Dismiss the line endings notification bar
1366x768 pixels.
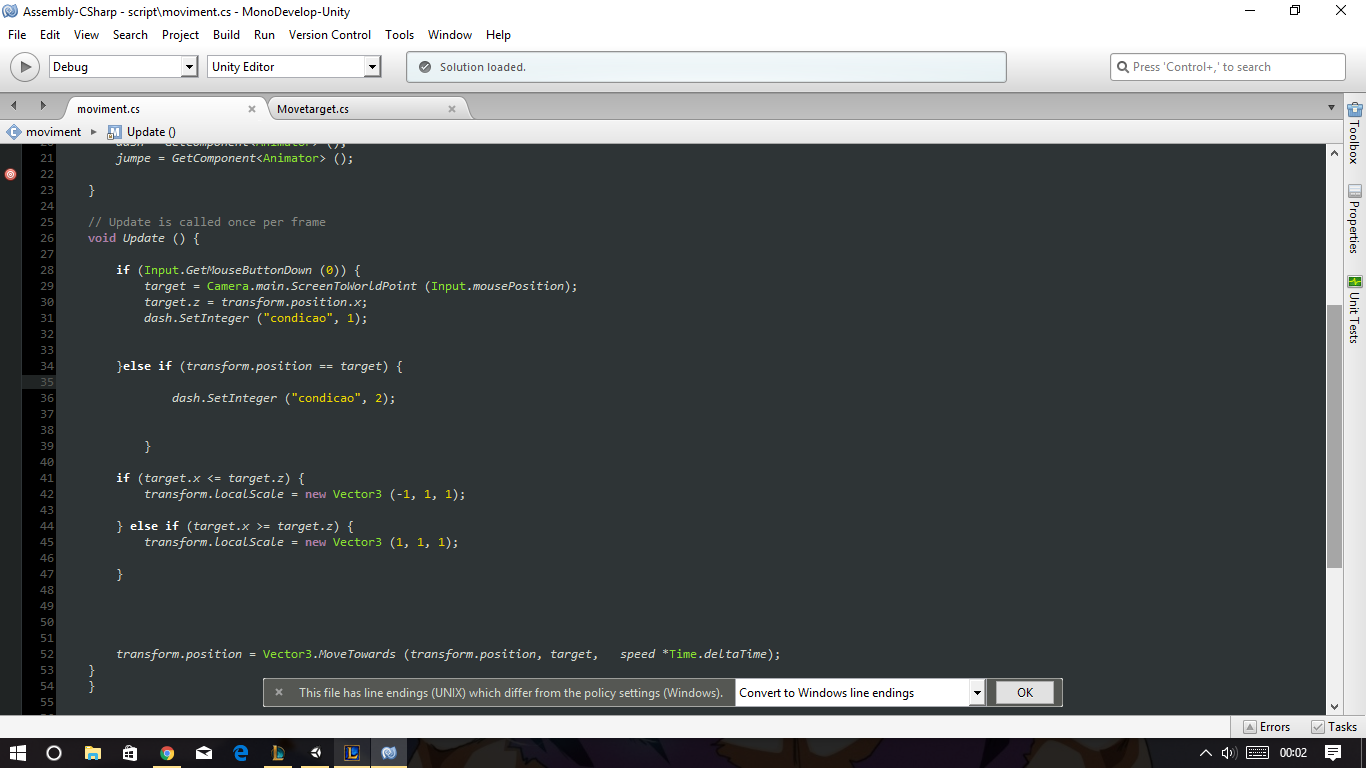[x=279, y=692]
